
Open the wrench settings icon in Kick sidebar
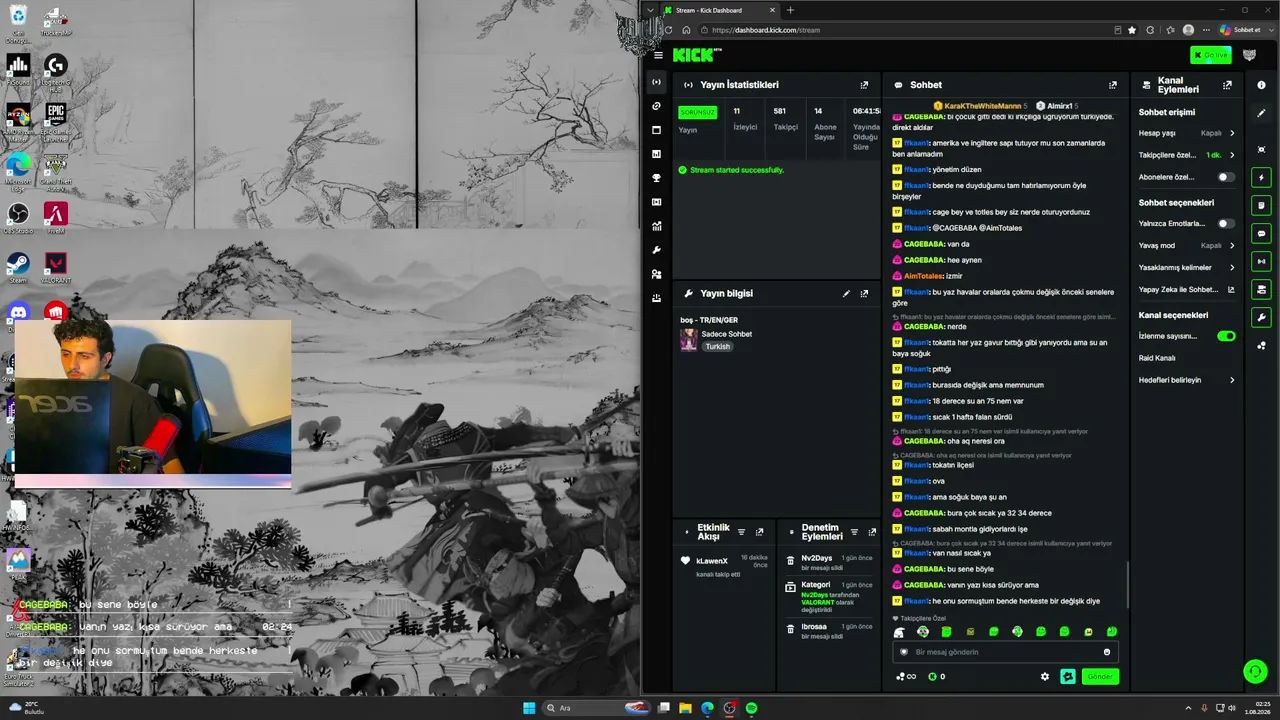tap(656, 250)
